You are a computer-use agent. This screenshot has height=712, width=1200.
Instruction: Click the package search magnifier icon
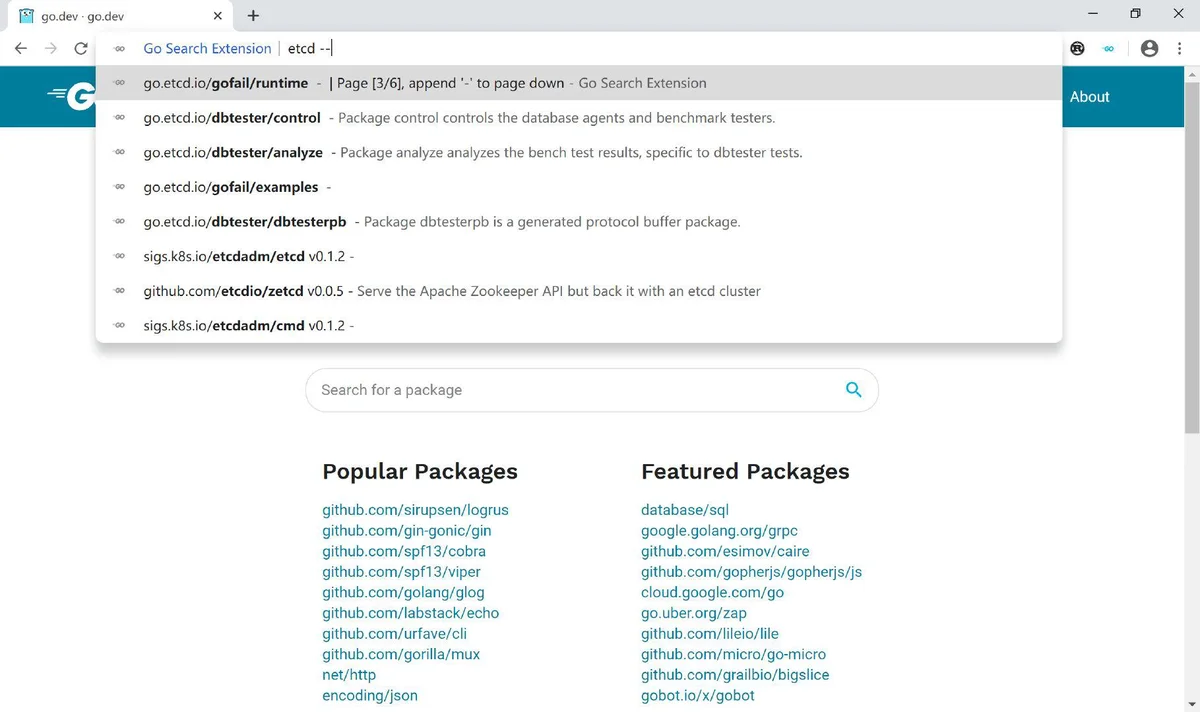(x=853, y=390)
